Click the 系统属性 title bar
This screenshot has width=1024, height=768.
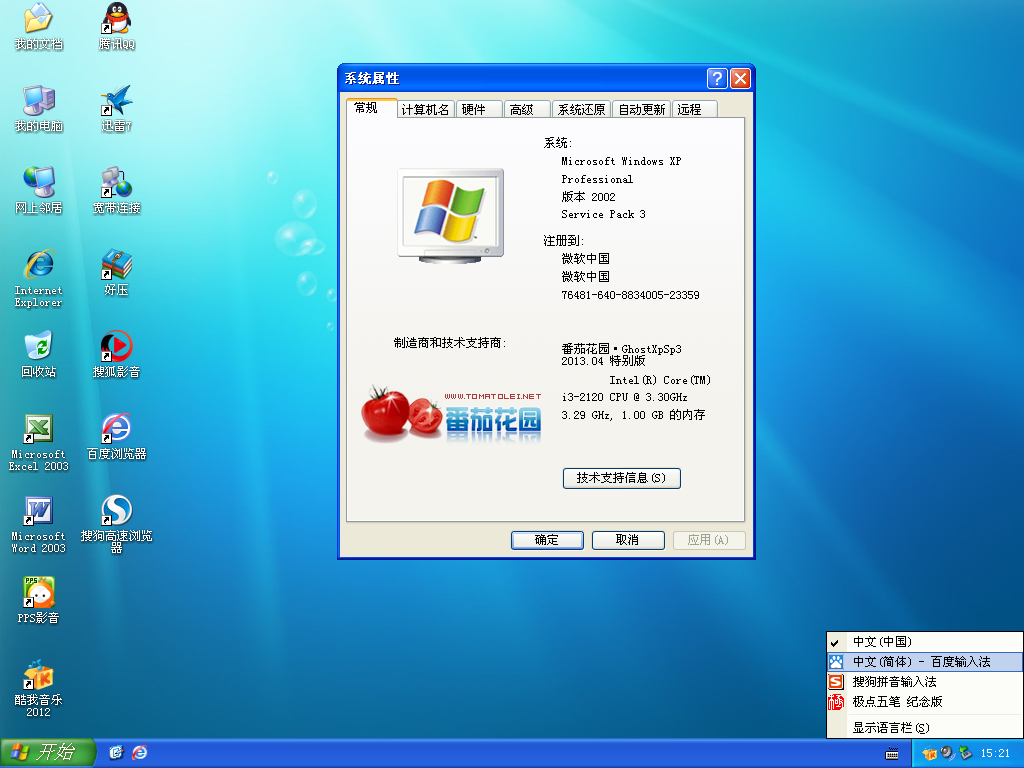522,78
